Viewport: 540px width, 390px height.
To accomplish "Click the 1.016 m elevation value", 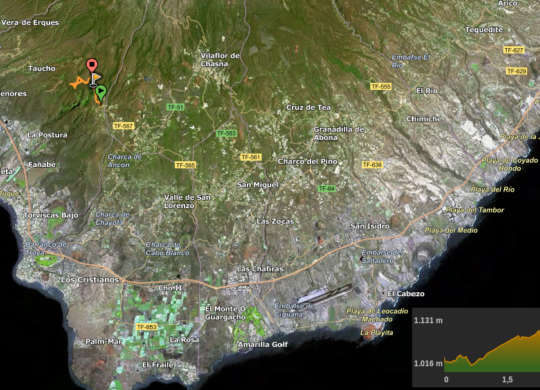I will [428, 363].
